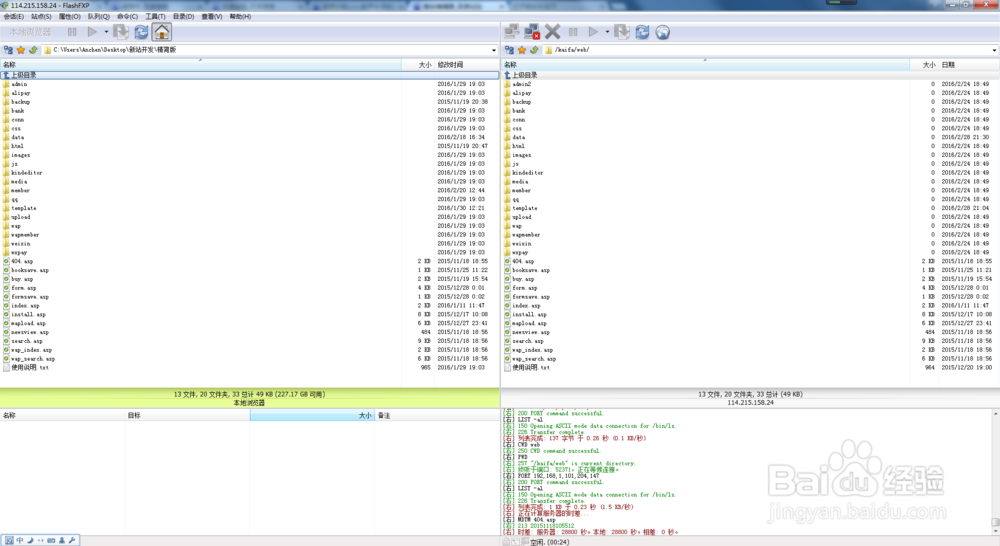This screenshot has width=1000, height=546.
Task: Sort the local list by 修改时间 column header
Action: click(x=450, y=65)
